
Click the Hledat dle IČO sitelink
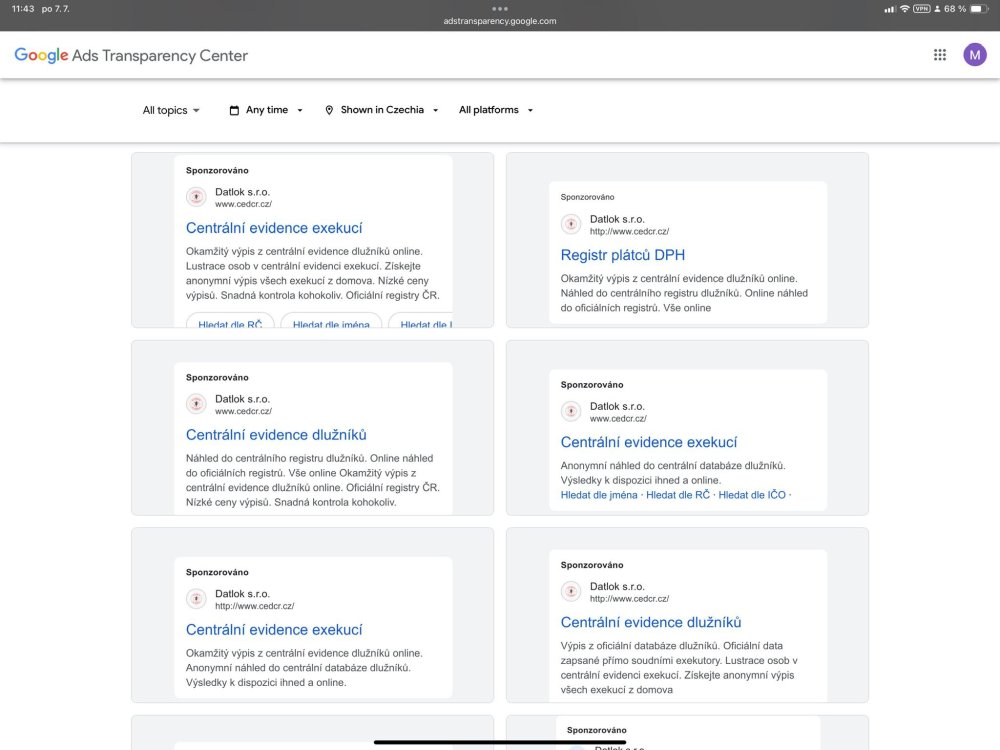click(752, 495)
